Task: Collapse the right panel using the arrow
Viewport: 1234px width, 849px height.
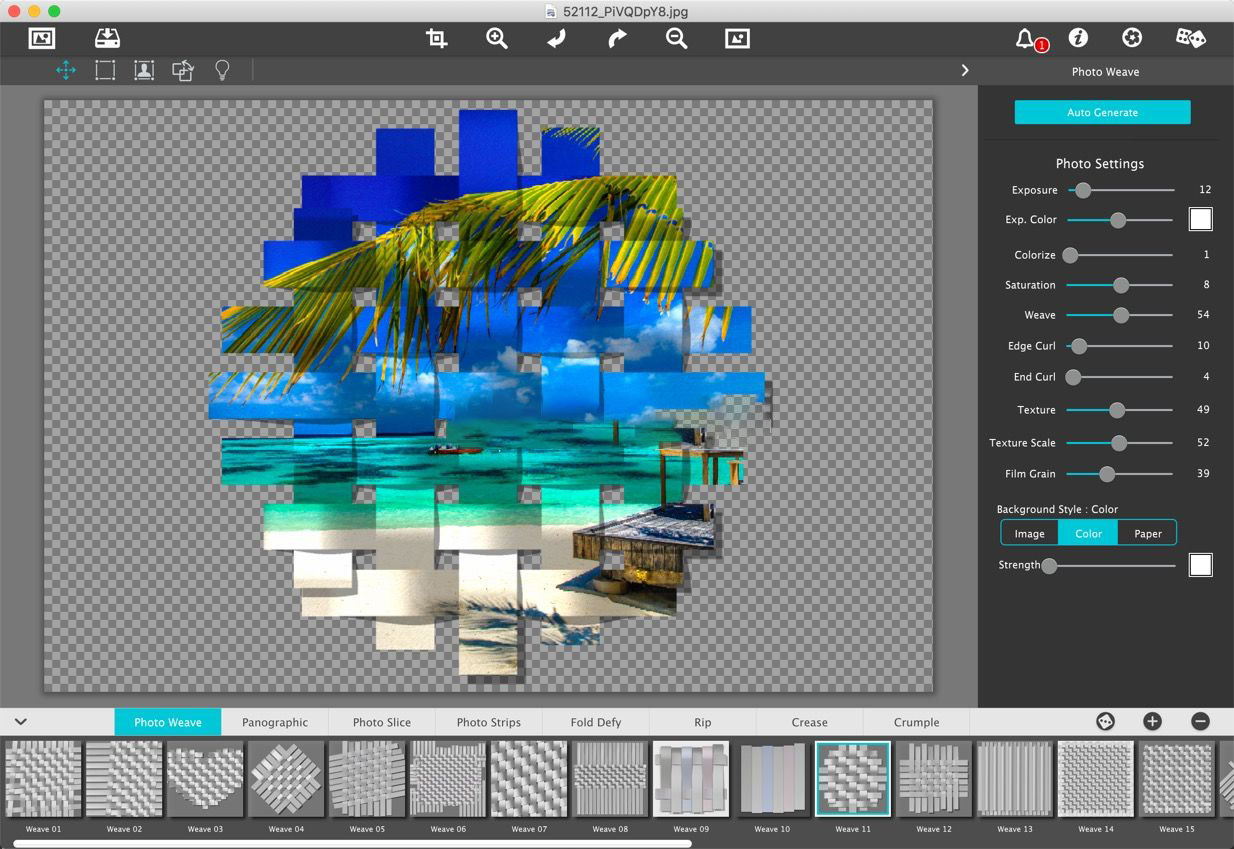Action: tap(964, 70)
